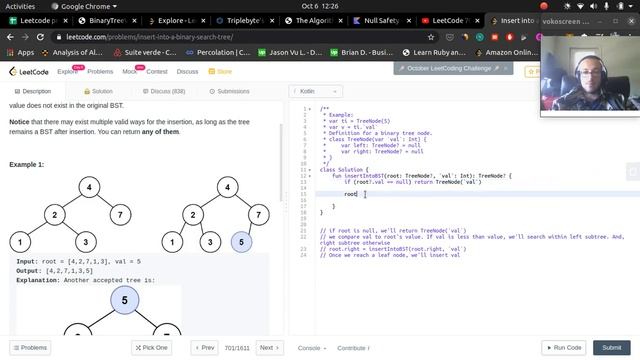Open Google Chrome app menu in top bar
Viewport: 640px width, 360px height.
point(84,6)
